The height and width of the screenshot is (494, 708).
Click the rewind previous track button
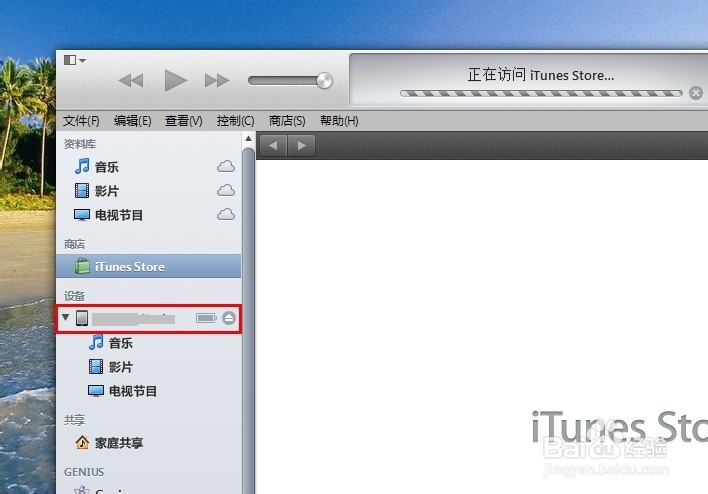(x=130, y=81)
